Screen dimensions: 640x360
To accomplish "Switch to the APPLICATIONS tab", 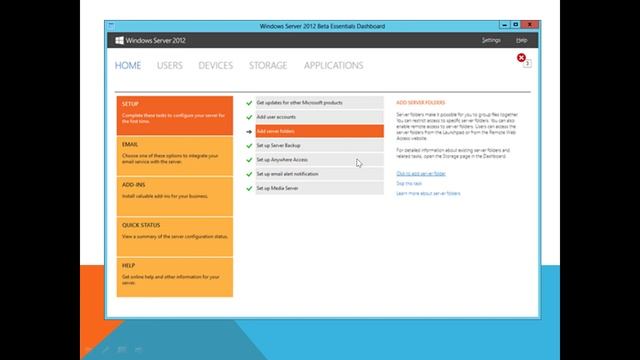I will click(x=333, y=66).
